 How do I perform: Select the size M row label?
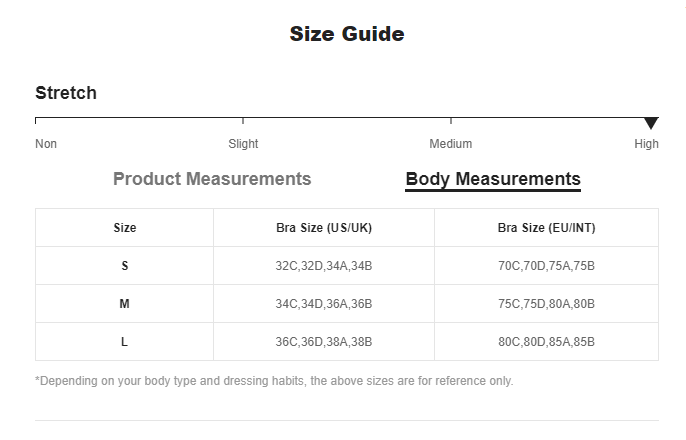125,304
